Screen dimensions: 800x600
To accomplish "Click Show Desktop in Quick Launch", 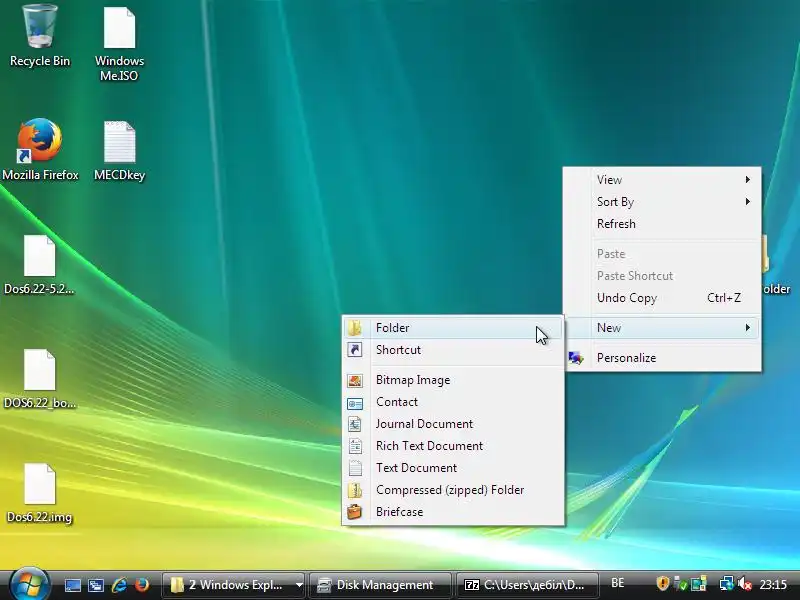I will pos(72,585).
